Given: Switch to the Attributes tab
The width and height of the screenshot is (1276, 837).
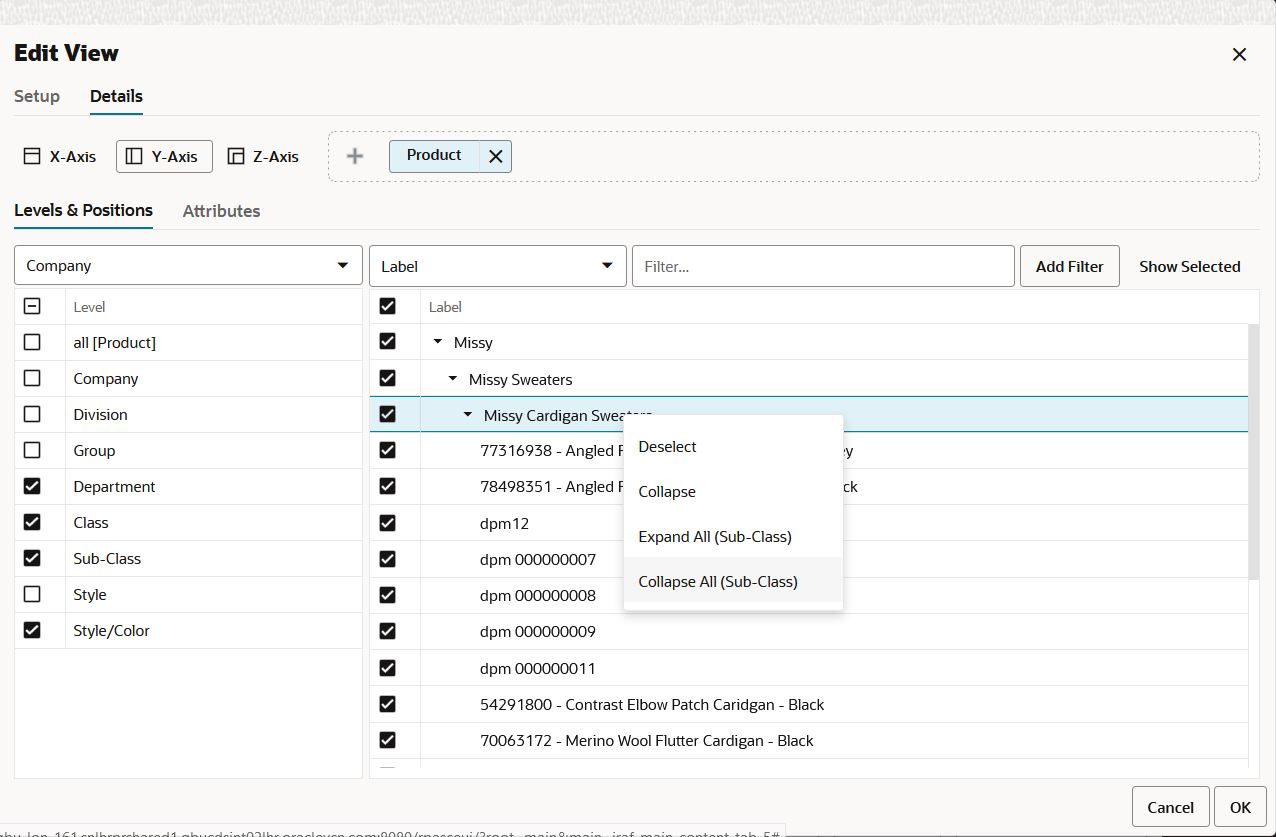Looking at the screenshot, I should (221, 211).
